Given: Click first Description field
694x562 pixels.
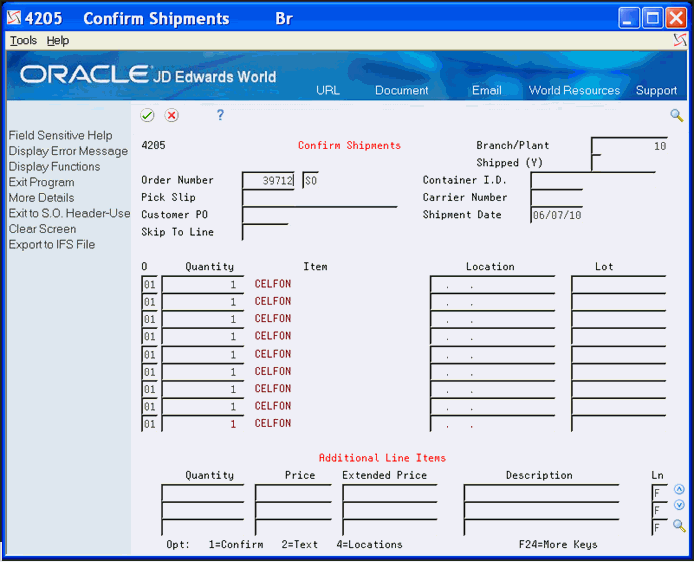Looking at the screenshot, I should tap(541, 493).
